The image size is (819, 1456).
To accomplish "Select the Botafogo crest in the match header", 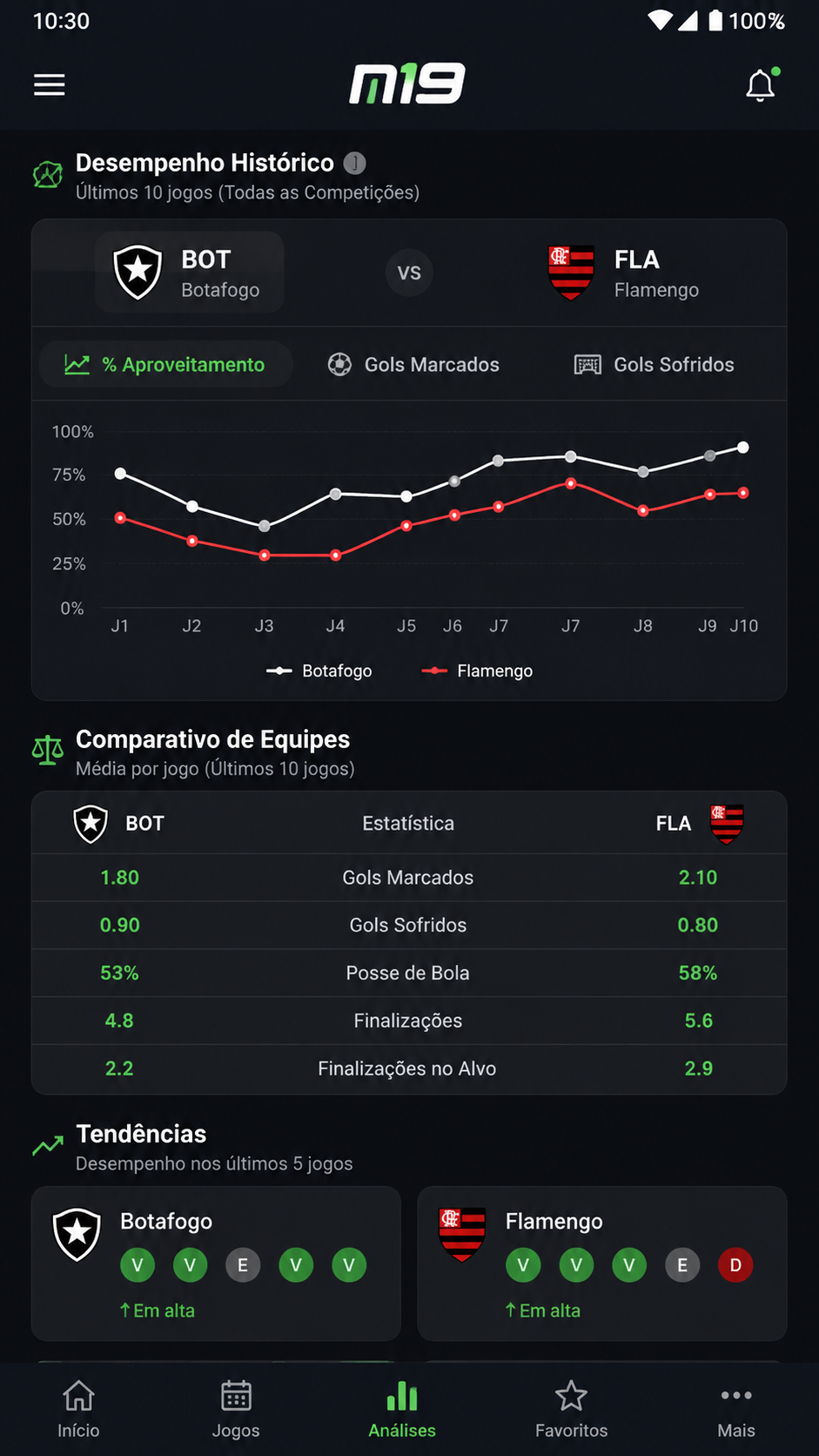I will [138, 272].
